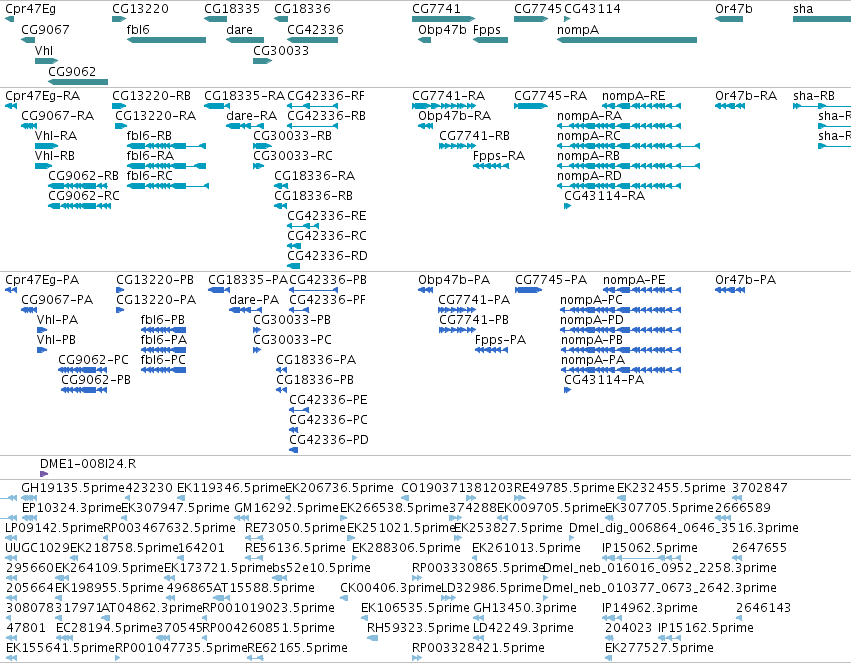Click the Fpps gene label
This screenshot has height=663, width=851.
click(486, 30)
